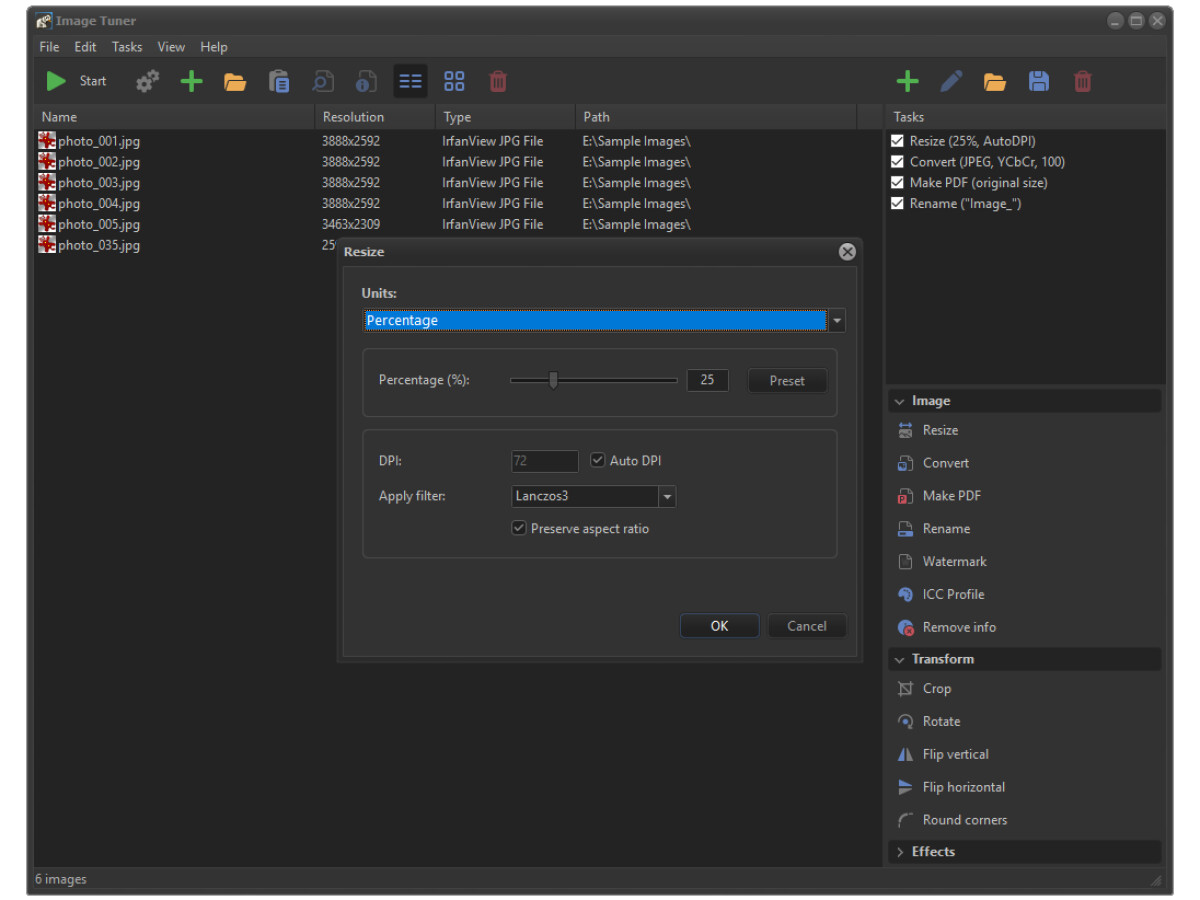Click the ICC Profile task icon
Viewport: 1200px width, 900px height.
coord(906,595)
